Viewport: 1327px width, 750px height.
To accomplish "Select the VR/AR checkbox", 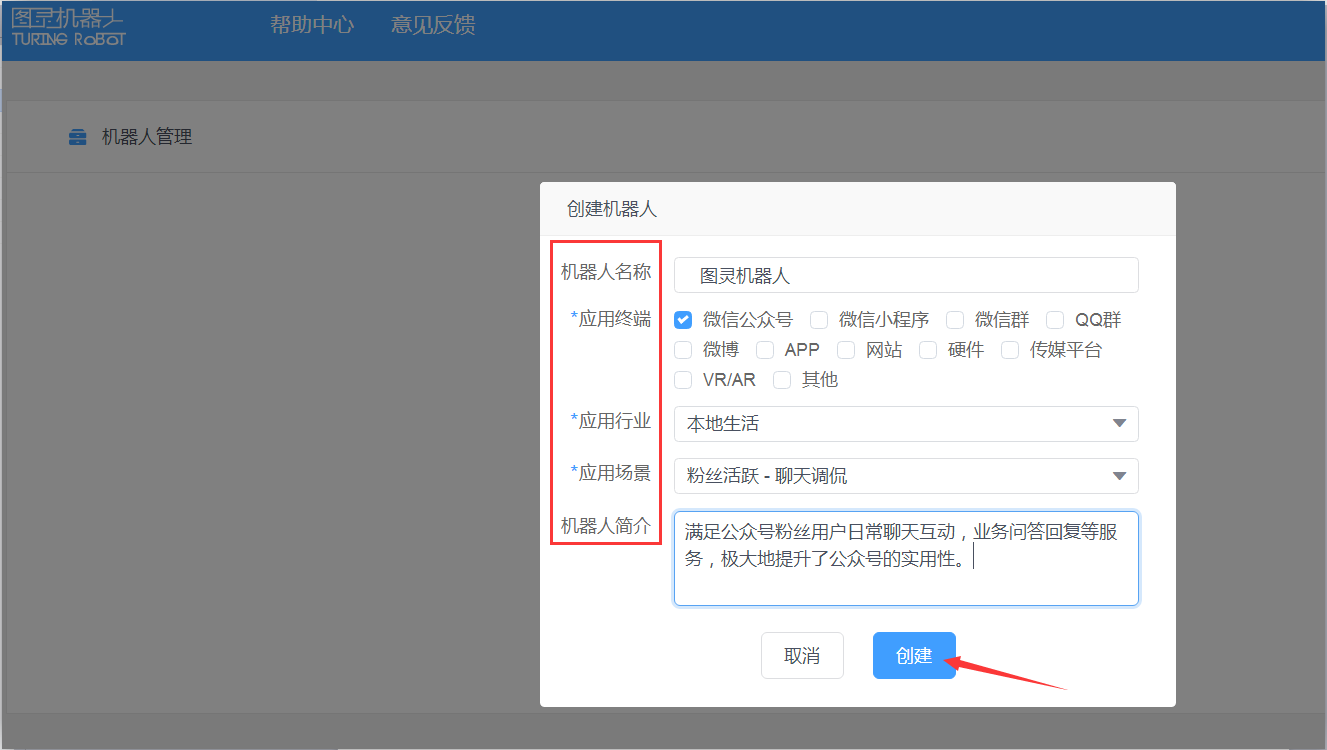I will tap(684, 380).
